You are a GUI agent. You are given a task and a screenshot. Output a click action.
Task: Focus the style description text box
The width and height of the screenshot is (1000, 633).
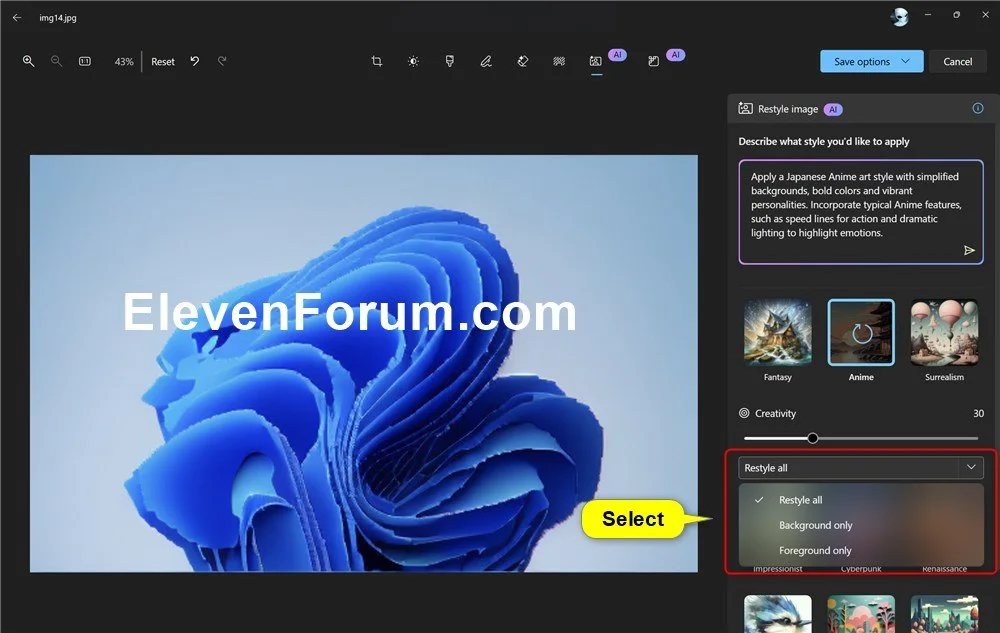point(861,212)
